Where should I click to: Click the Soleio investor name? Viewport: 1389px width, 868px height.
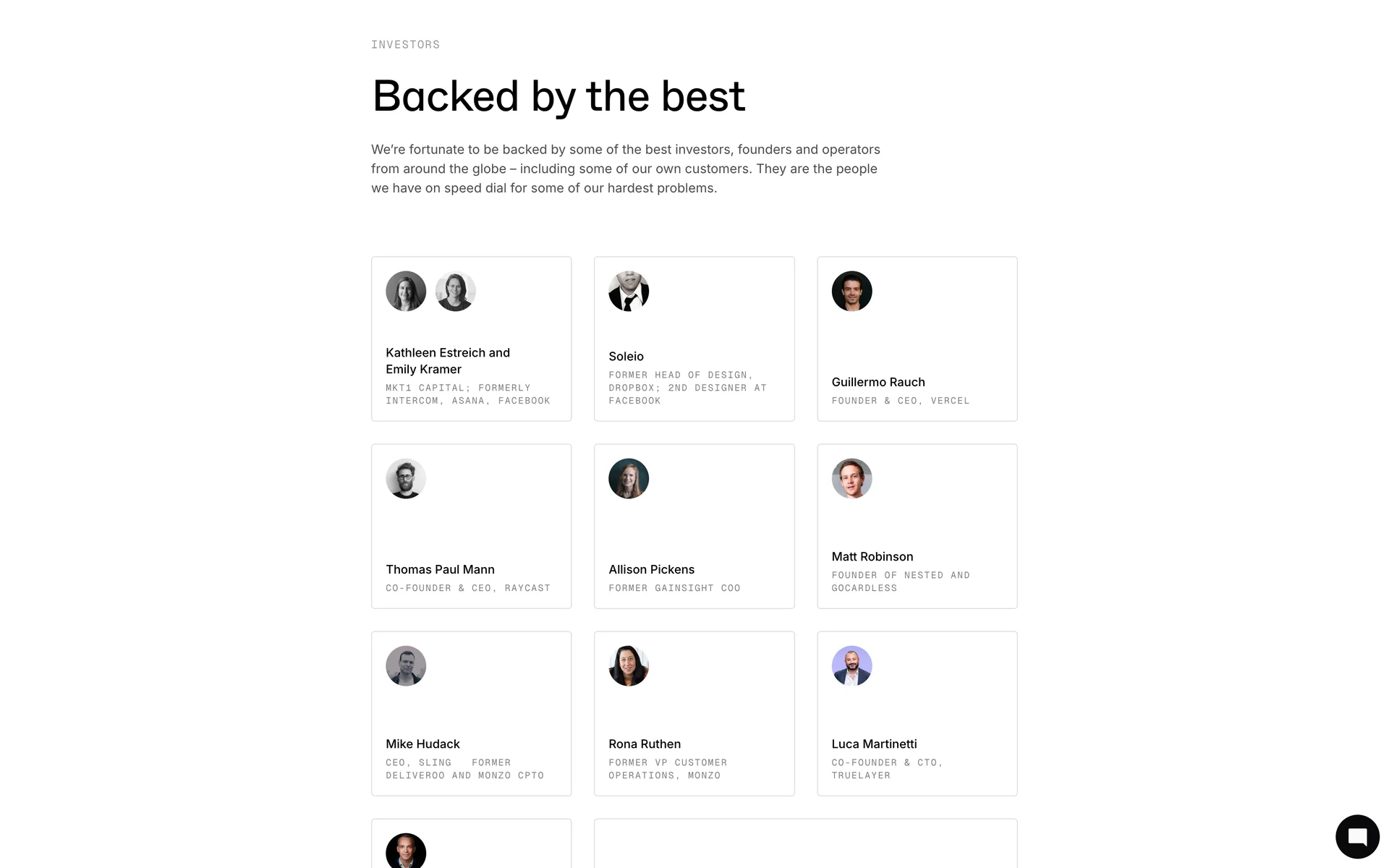tap(626, 357)
